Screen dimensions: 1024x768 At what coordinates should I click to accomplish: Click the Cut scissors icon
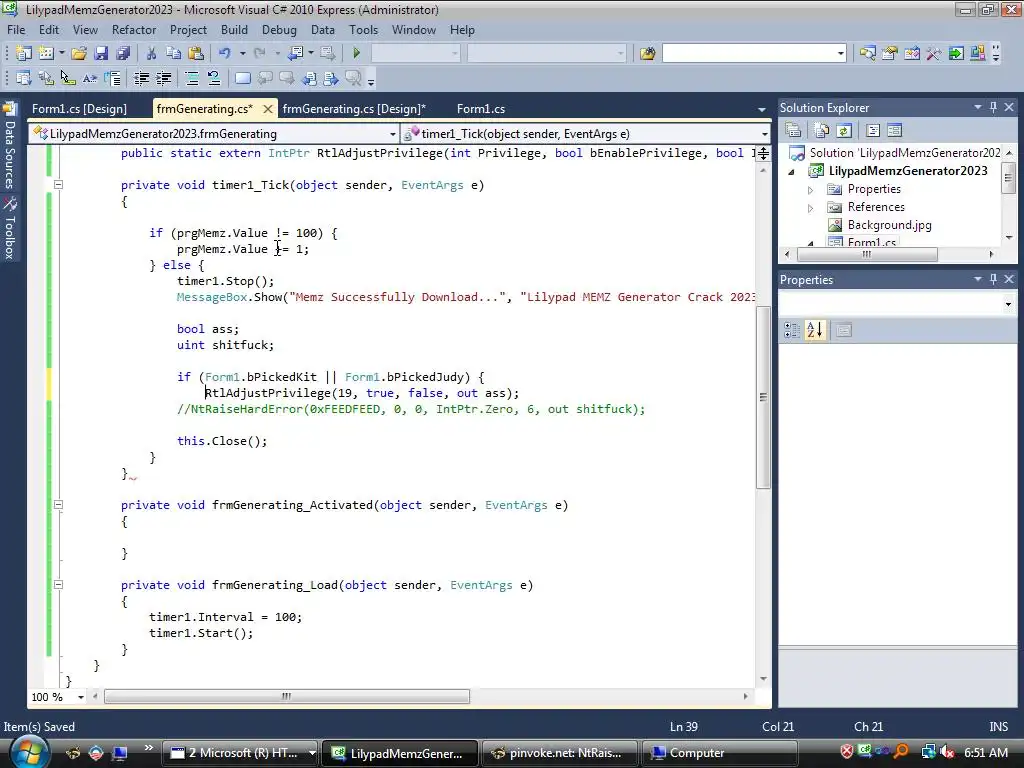(x=151, y=53)
